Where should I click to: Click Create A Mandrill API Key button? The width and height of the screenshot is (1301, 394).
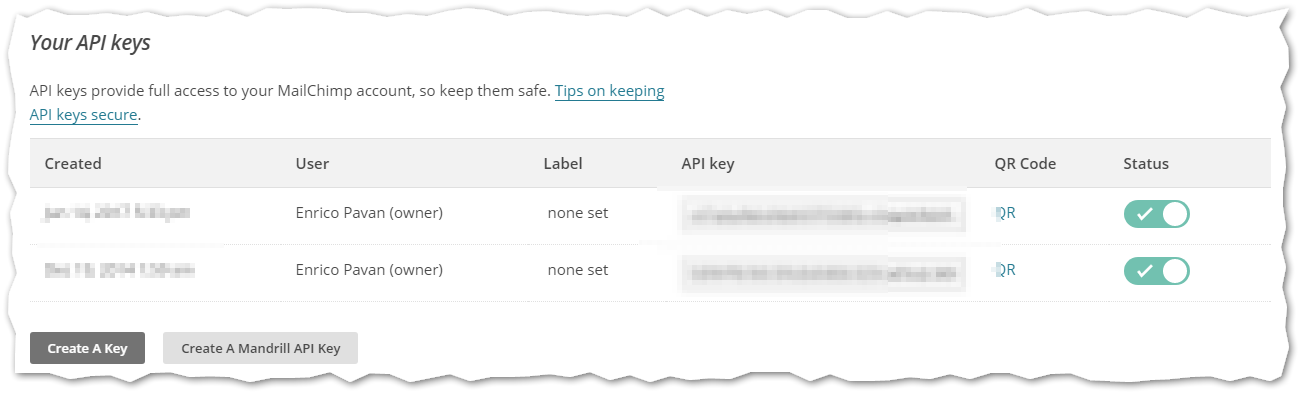coord(260,349)
